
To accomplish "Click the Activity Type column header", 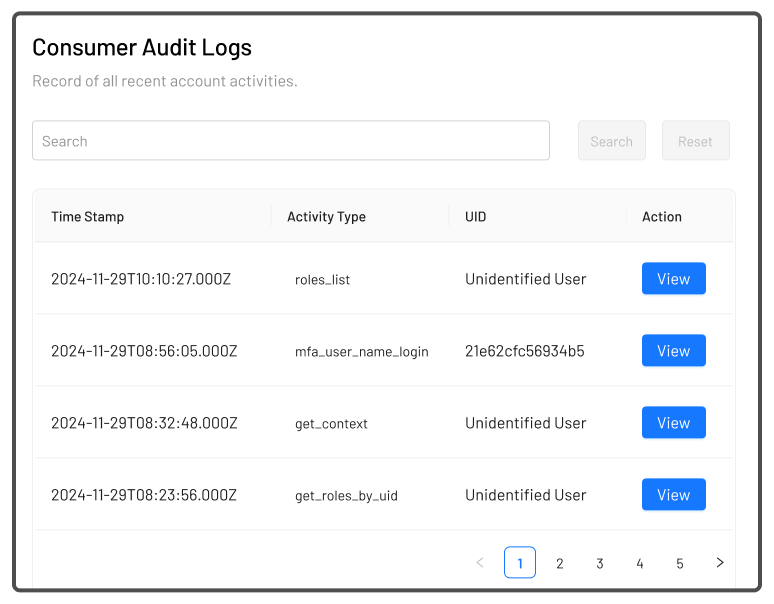I will tap(326, 217).
